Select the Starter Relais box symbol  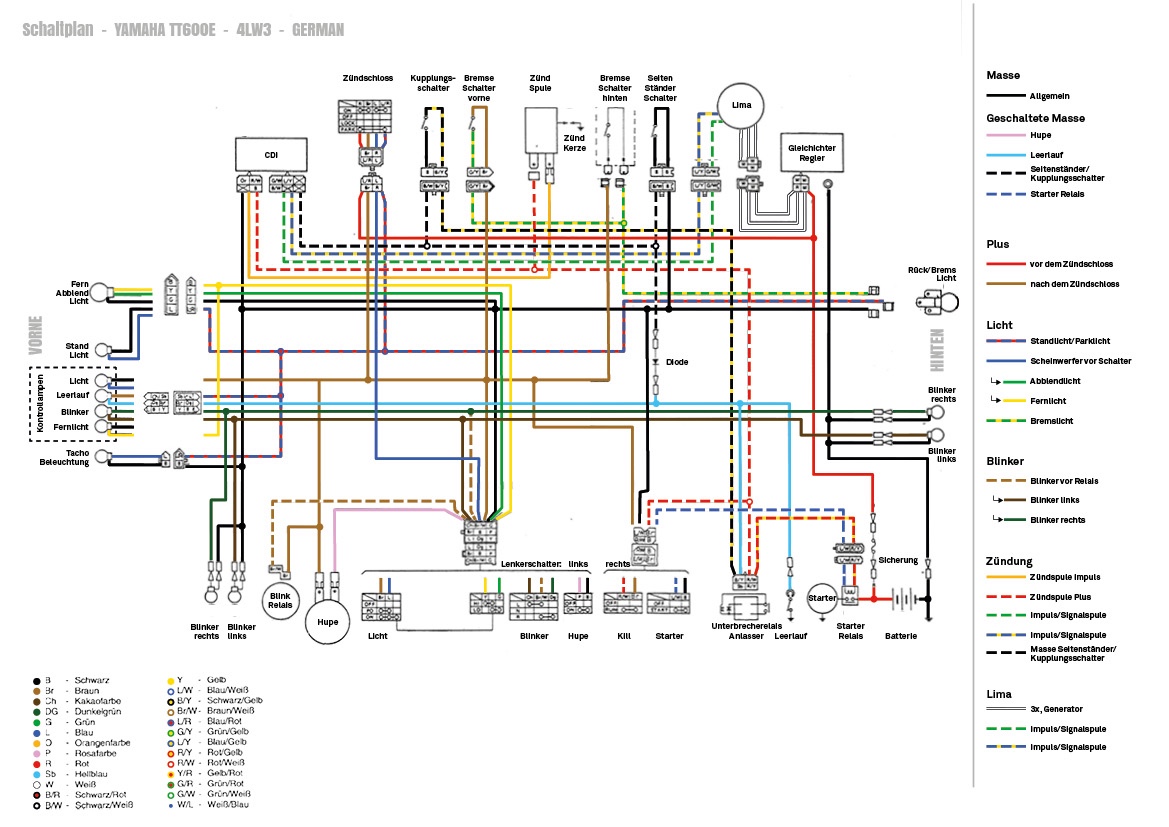[x=850, y=595]
